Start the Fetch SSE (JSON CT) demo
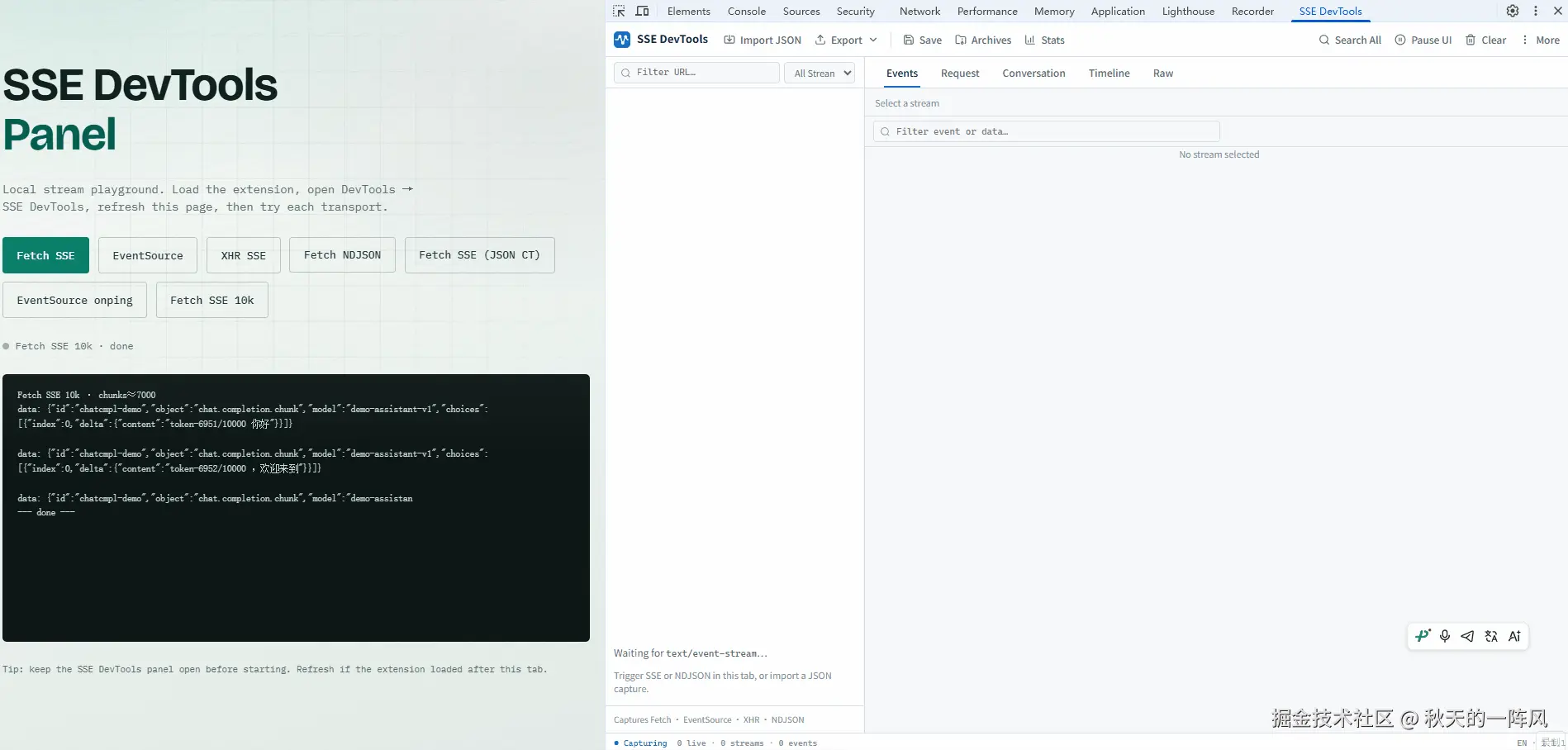Viewport: 1568px width, 750px height. 479,255
